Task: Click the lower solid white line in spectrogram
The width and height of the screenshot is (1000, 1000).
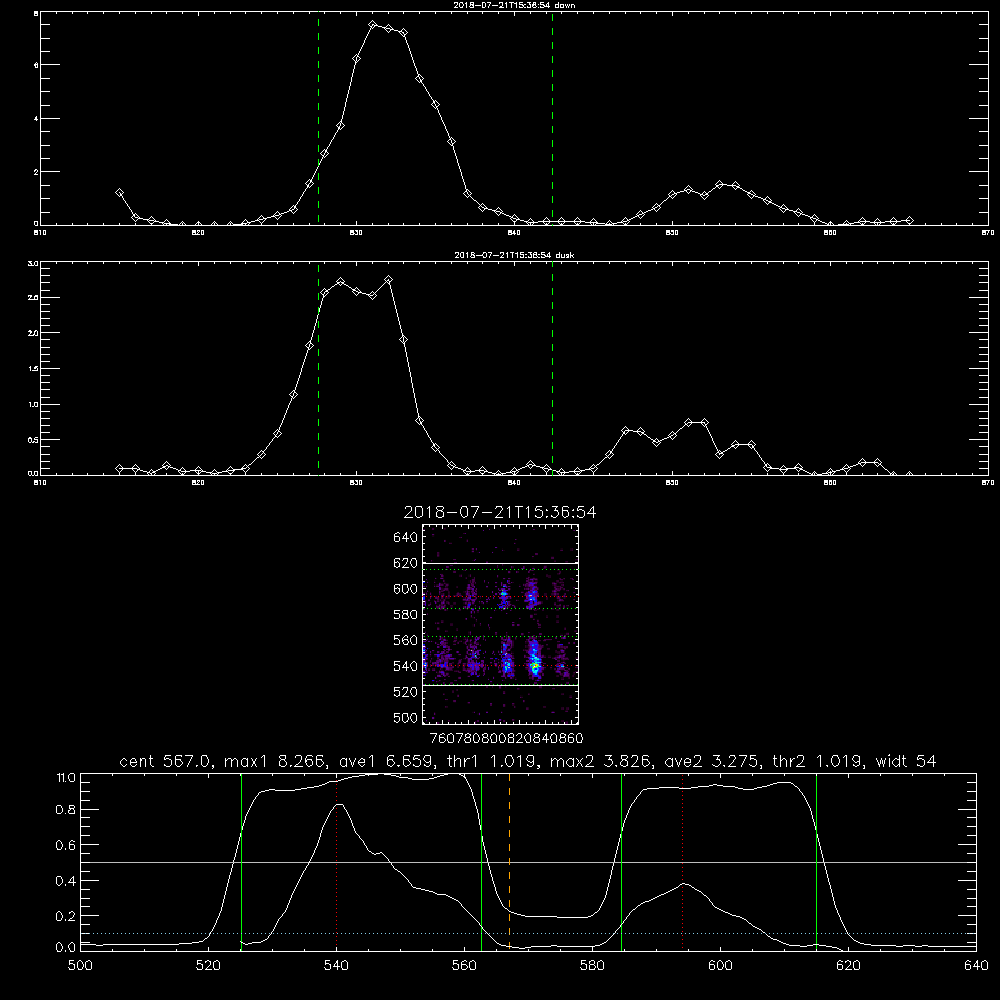Action: point(500,685)
